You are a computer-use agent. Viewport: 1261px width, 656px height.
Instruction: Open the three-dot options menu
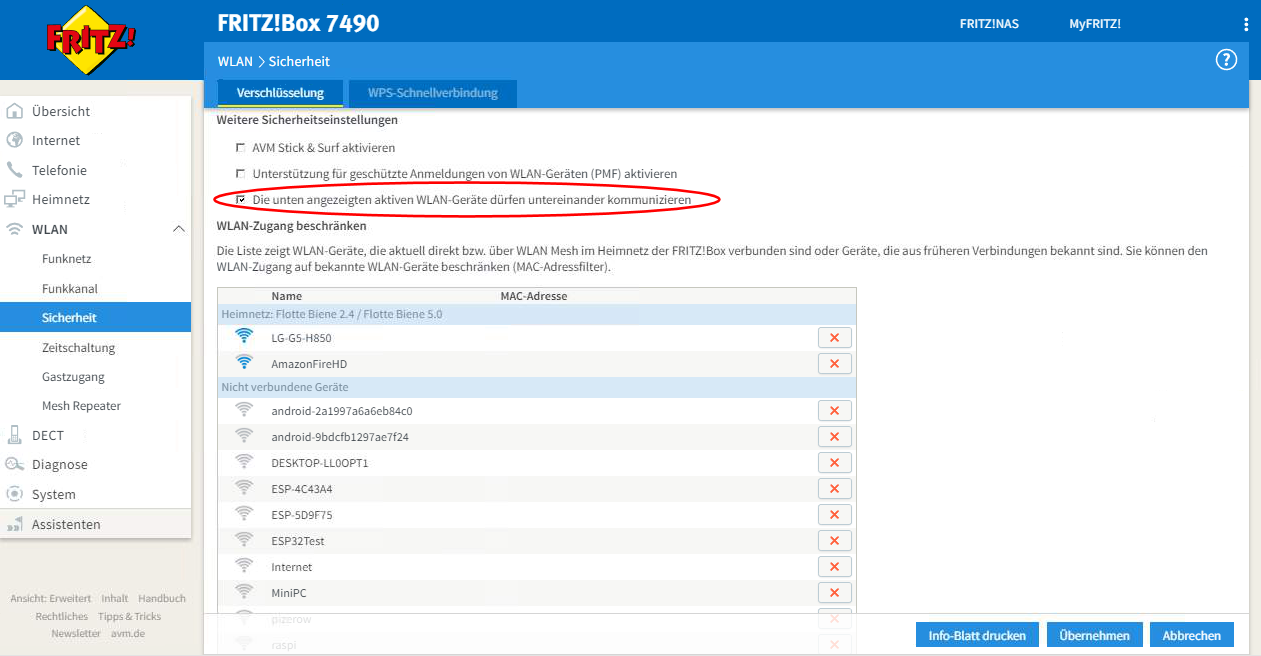(1246, 24)
